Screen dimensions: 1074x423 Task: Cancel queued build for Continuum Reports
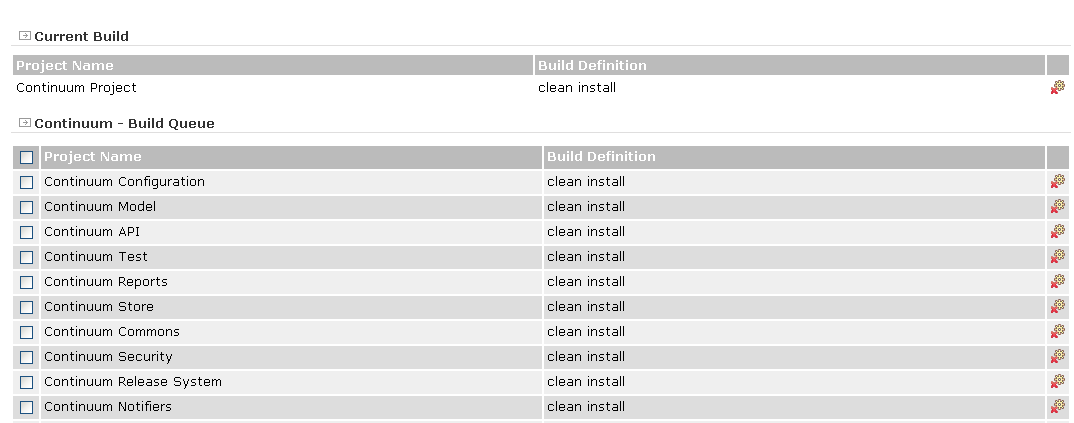1057,282
